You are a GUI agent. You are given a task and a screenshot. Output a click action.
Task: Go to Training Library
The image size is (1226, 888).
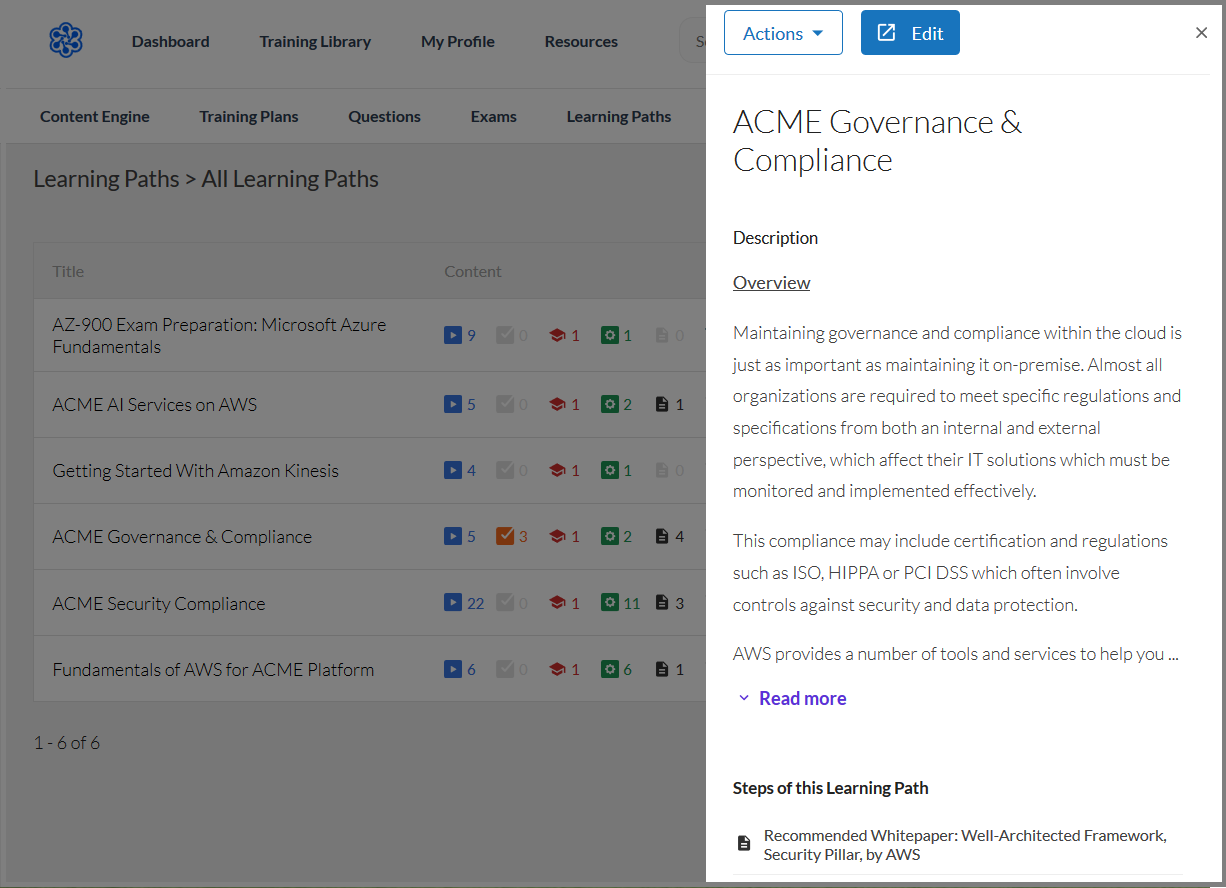(315, 41)
